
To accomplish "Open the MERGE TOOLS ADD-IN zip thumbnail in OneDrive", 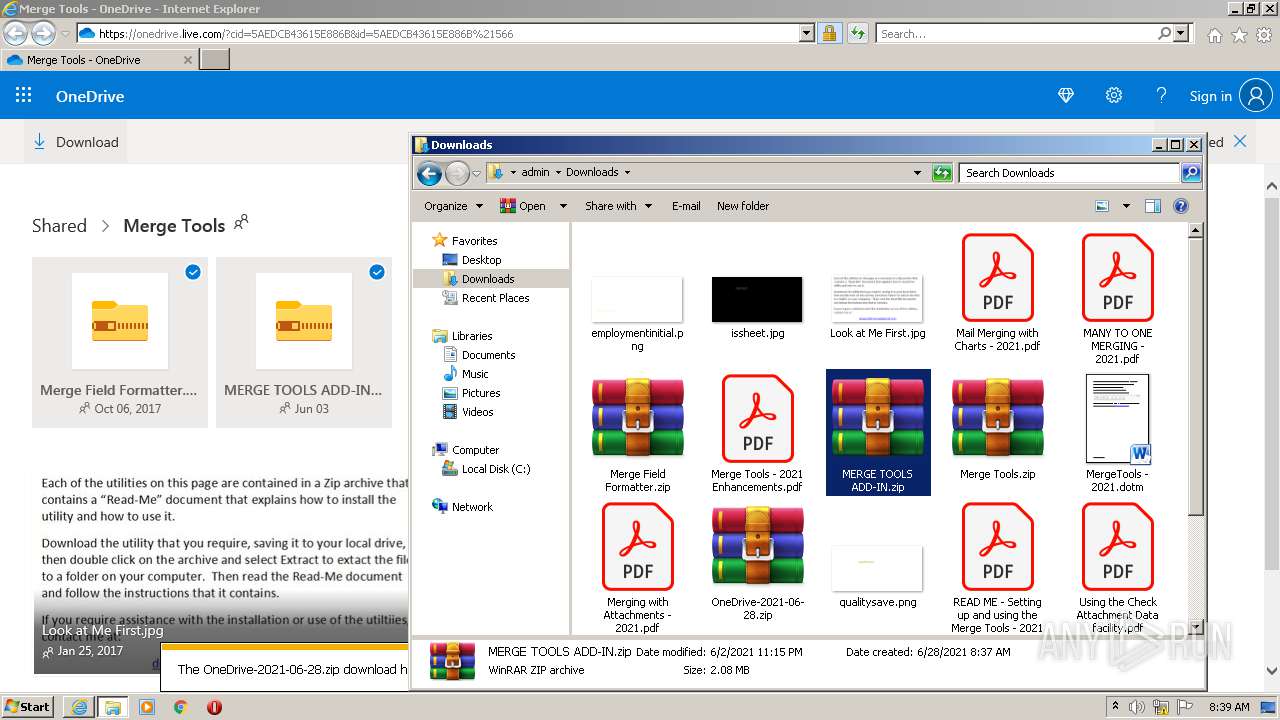I will point(304,322).
